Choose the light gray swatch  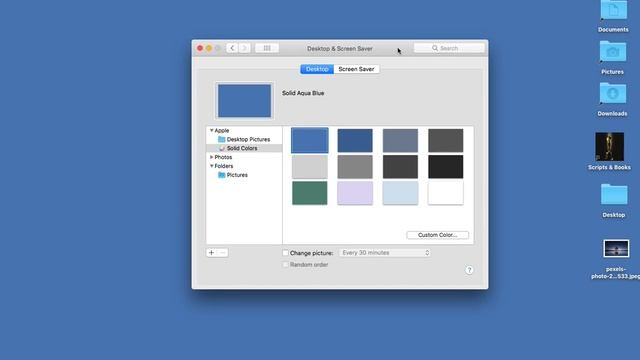pyautogui.click(x=310, y=167)
